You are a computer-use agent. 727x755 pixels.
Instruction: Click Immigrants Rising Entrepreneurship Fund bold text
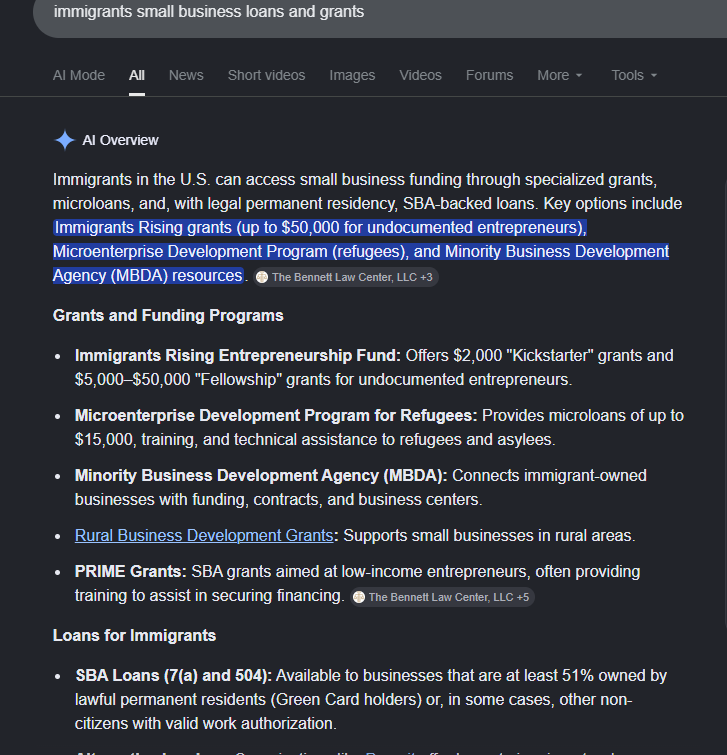pyautogui.click(x=237, y=355)
